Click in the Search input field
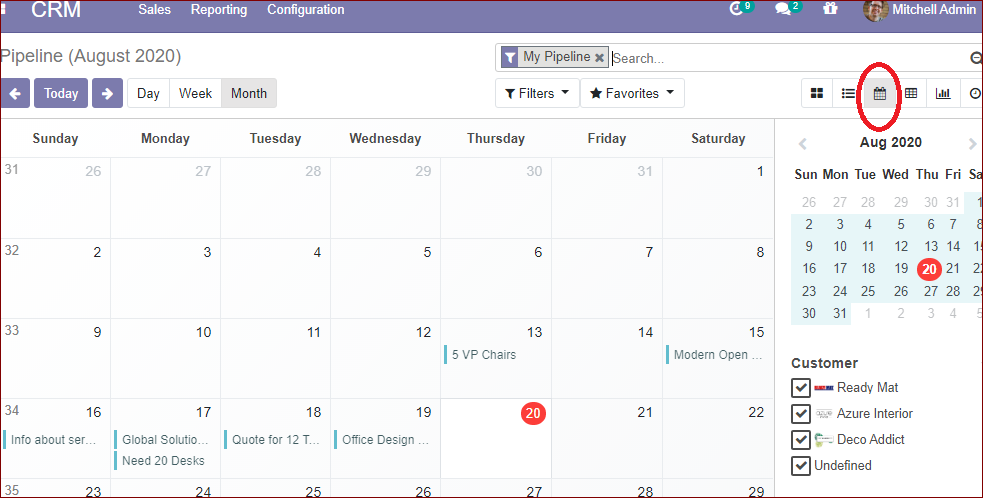983x498 pixels. (x=787, y=58)
